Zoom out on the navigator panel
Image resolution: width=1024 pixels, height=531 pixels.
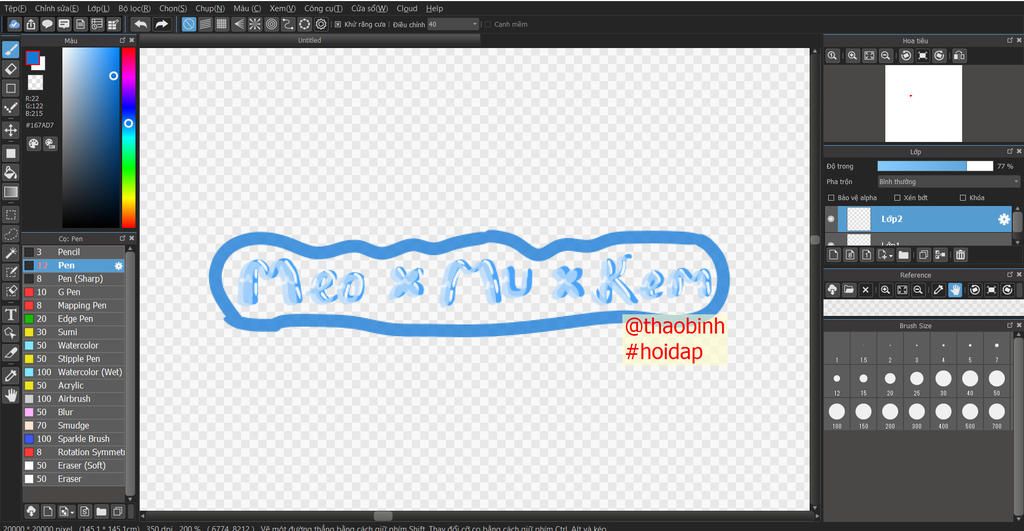click(x=886, y=56)
